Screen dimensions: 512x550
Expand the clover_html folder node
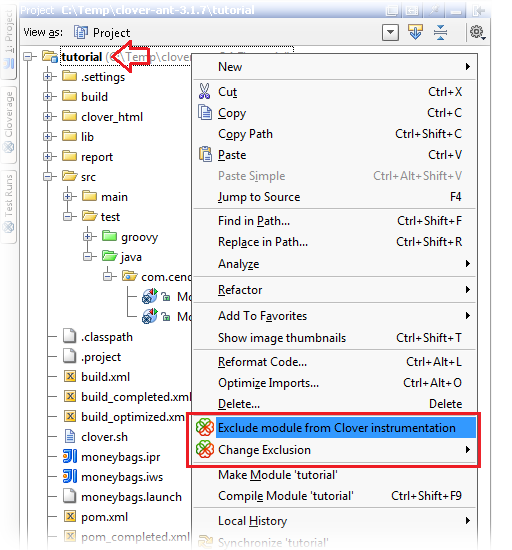48,116
